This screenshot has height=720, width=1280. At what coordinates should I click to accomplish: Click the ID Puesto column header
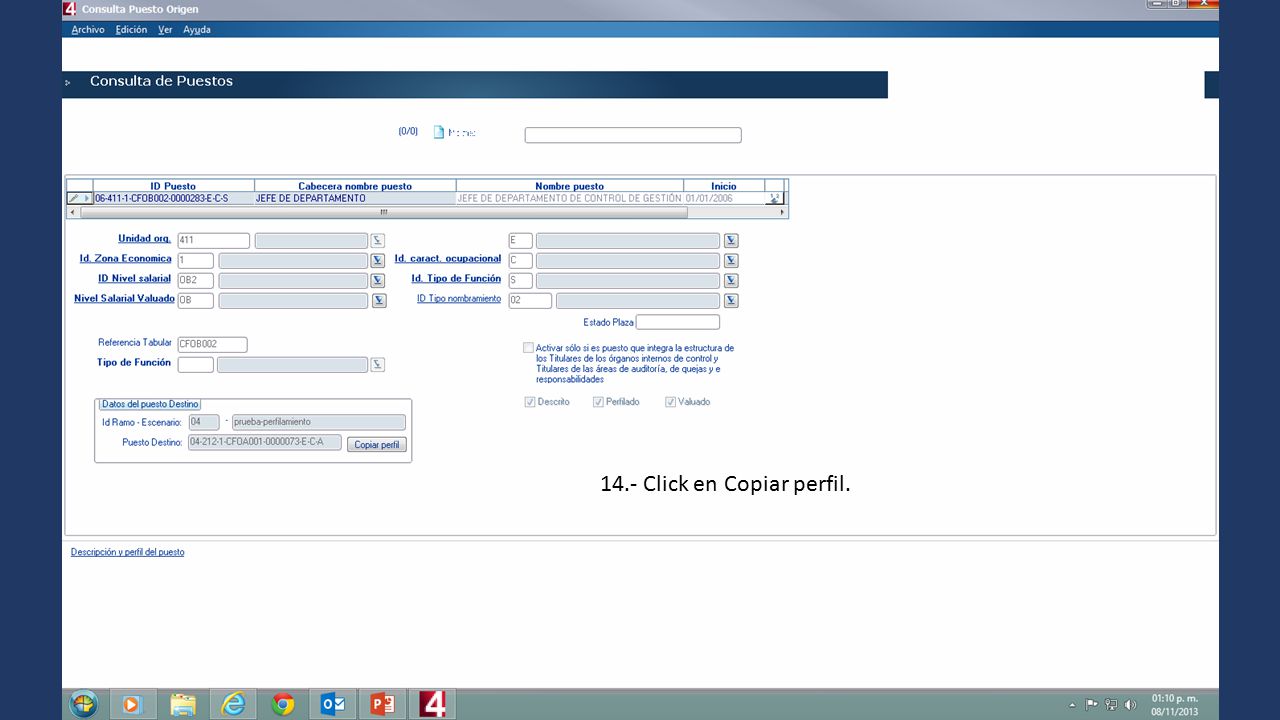(173, 186)
